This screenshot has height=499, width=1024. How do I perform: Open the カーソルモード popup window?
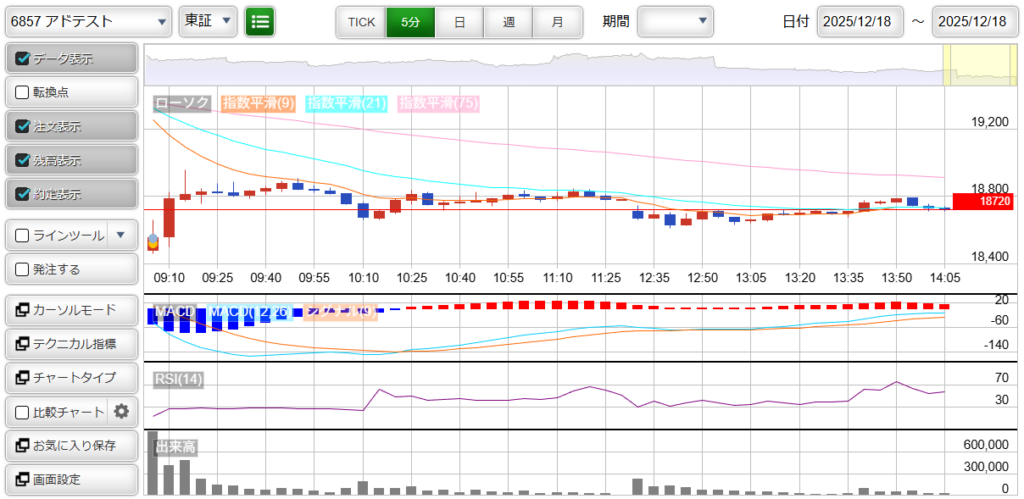(x=70, y=310)
